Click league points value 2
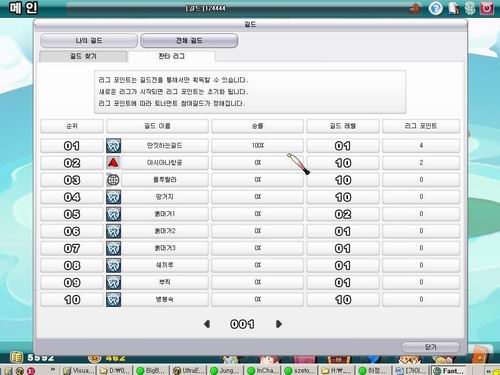 [421, 163]
